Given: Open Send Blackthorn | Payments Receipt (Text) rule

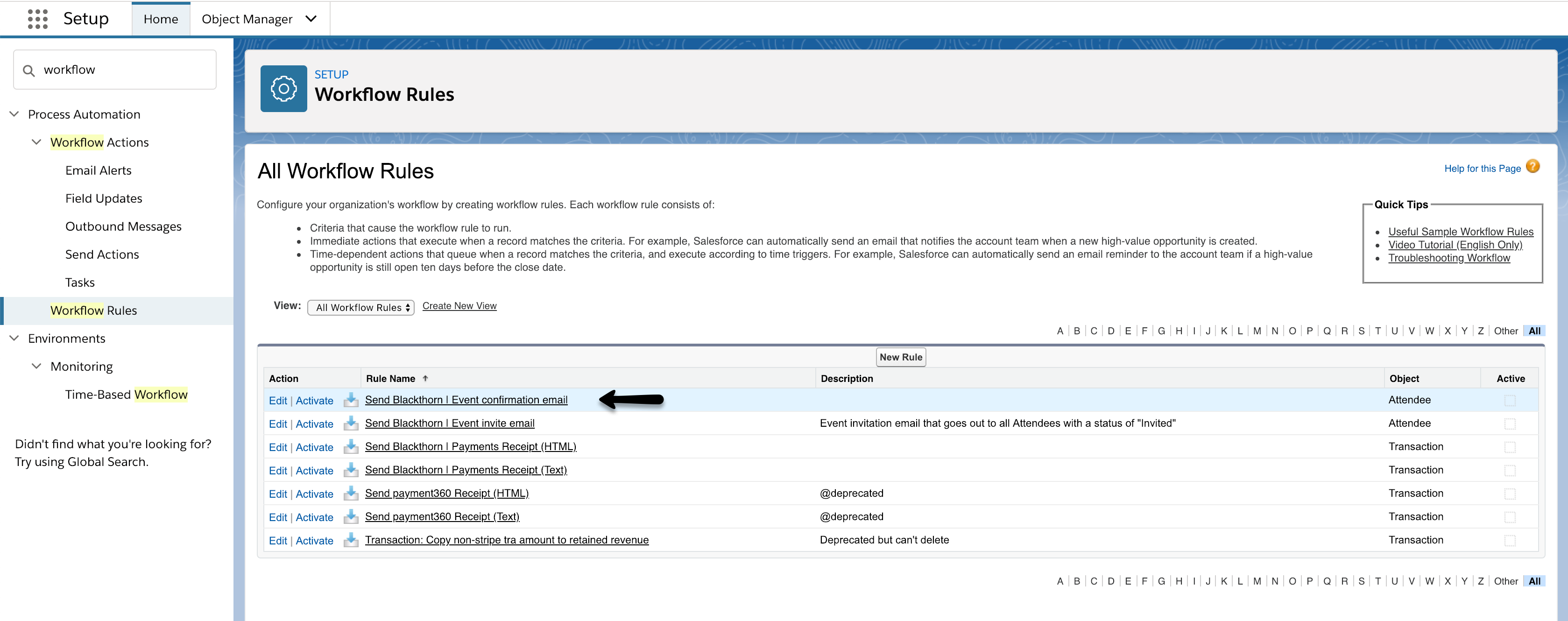Looking at the screenshot, I should click(466, 470).
